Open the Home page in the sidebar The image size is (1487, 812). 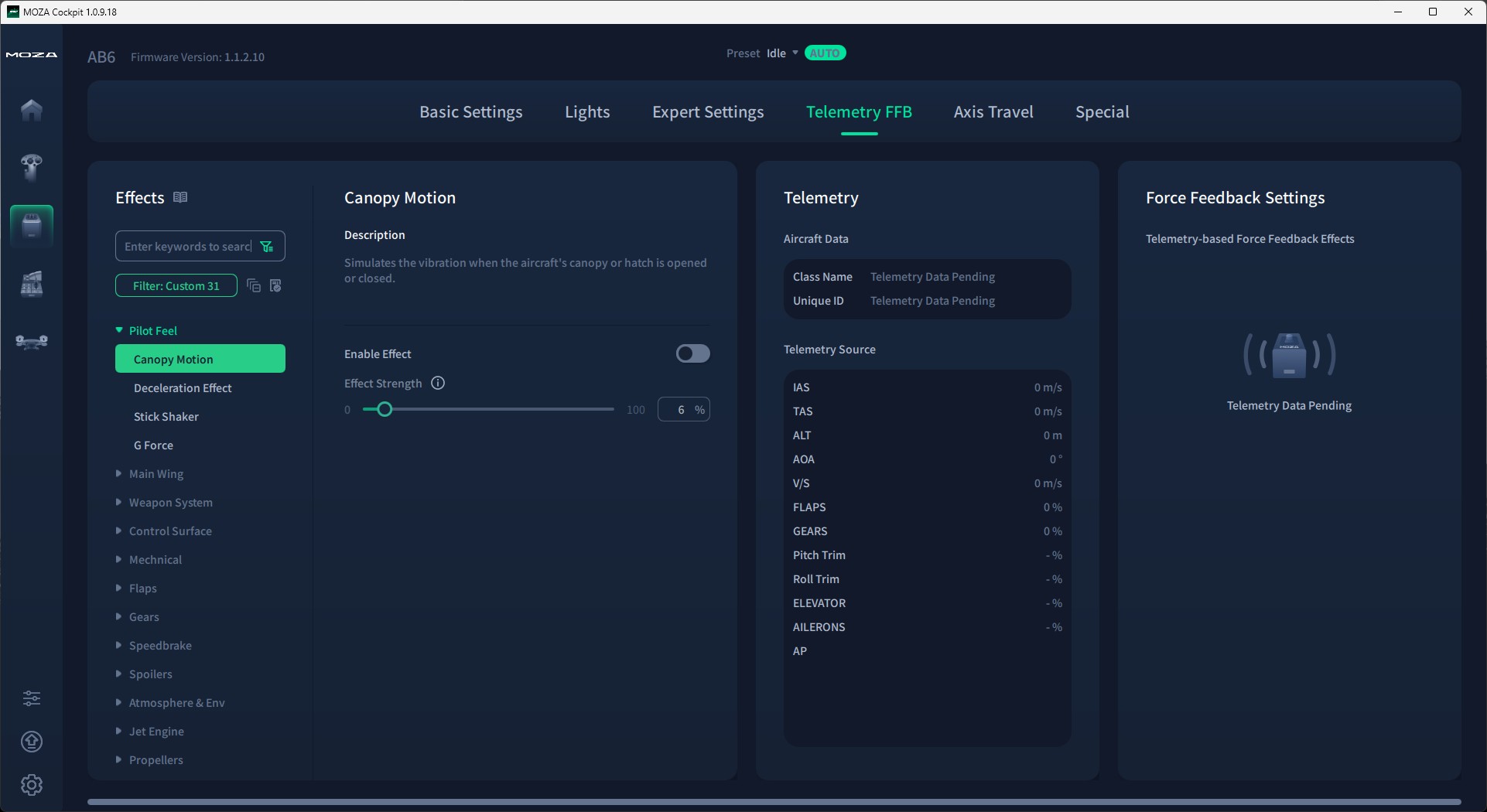(x=32, y=110)
